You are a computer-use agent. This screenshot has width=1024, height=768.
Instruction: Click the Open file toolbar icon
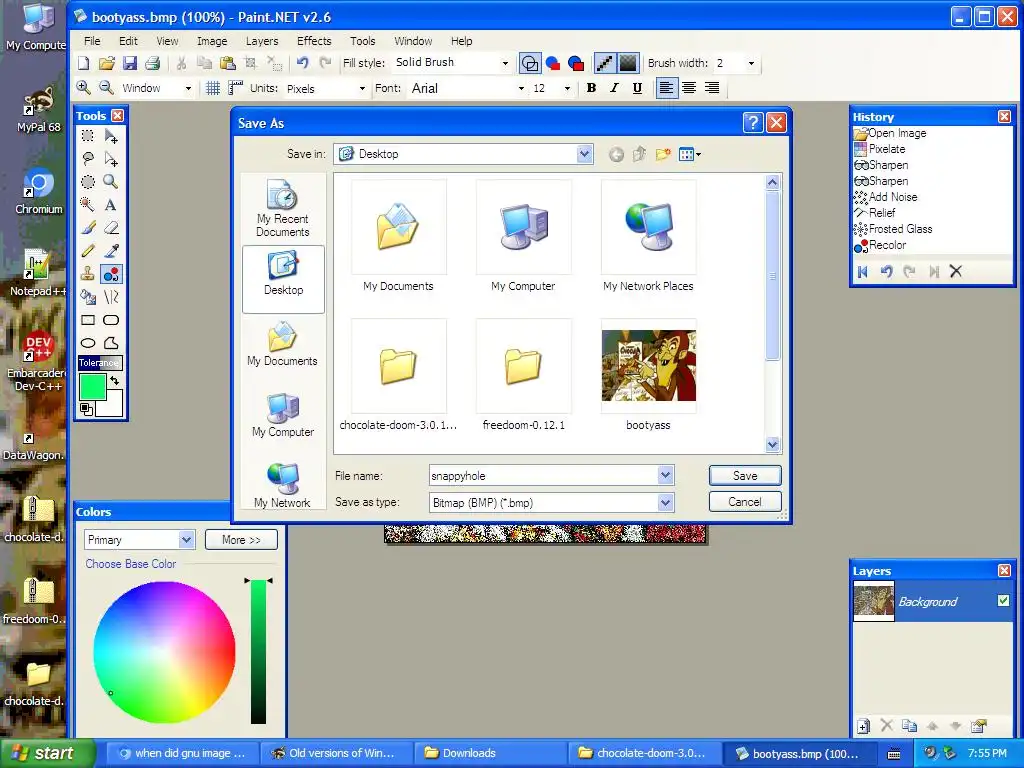[106, 63]
